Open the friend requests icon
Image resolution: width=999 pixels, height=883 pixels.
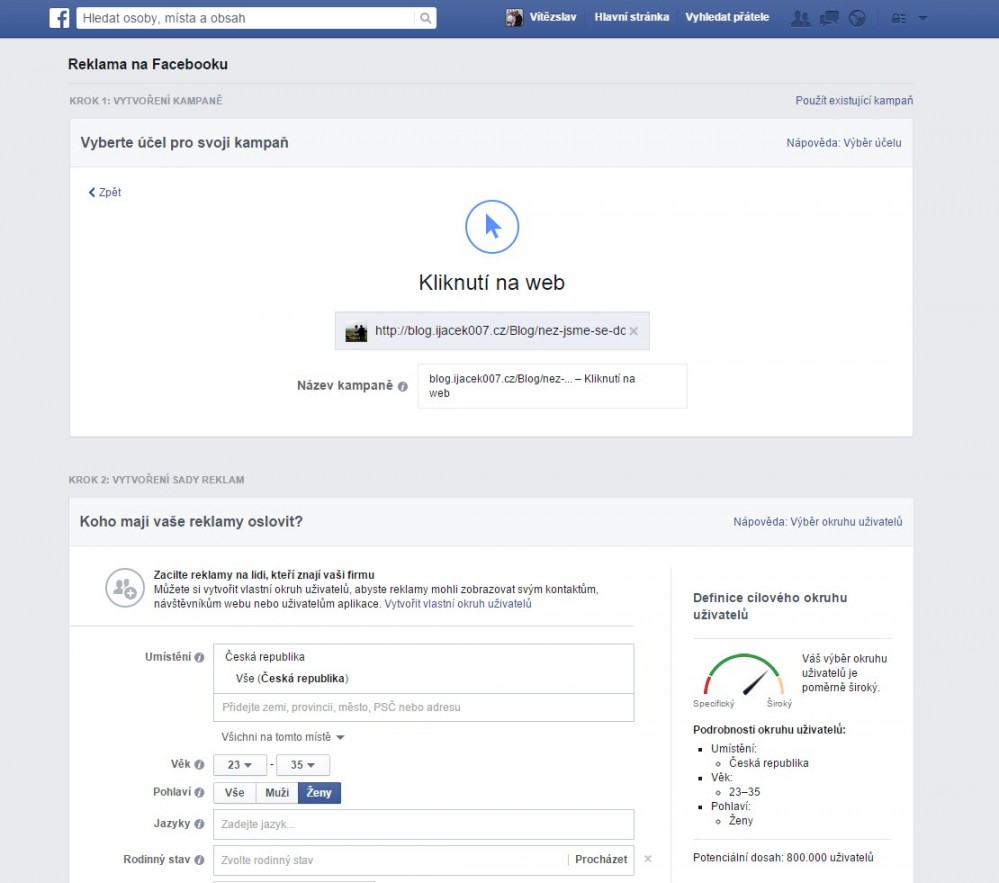pyautogui.click(x=800, y=18)
